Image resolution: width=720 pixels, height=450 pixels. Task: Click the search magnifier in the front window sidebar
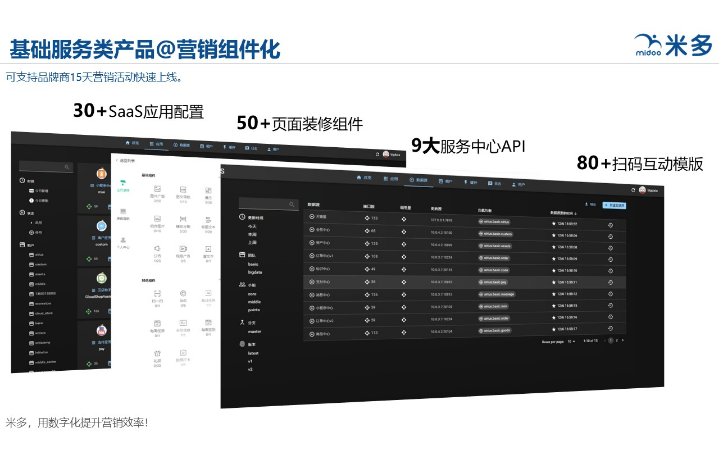click(292, 204)
